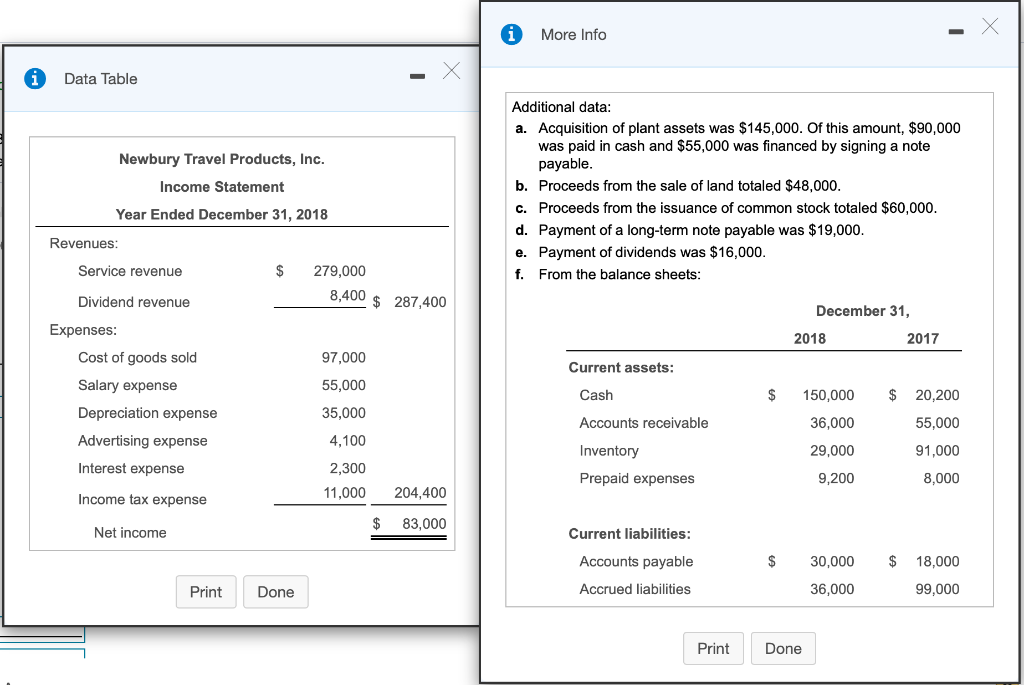Click the 2017 column header

pyautogui.click(x=923, y=339)
